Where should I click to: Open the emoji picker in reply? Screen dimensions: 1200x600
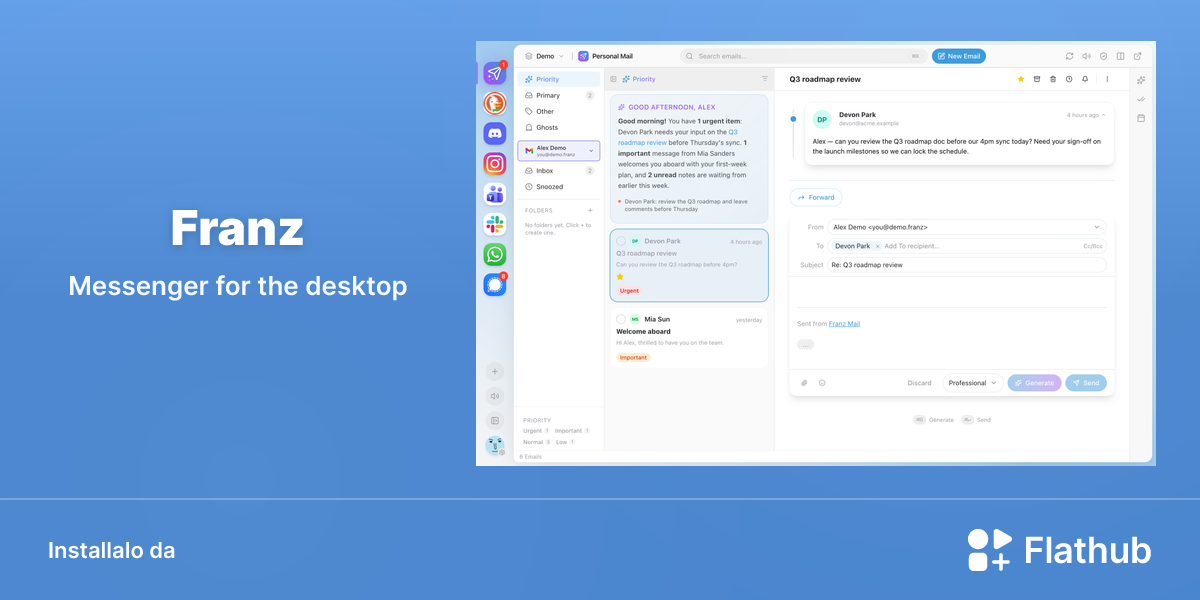click(822, 383)
